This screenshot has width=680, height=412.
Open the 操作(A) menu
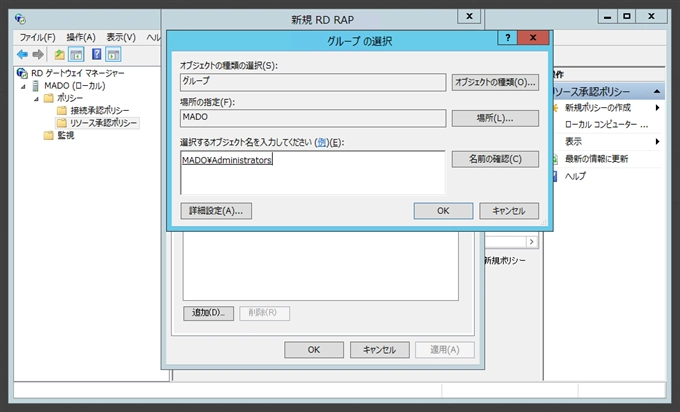pyautogui.click(x=81, y=37)
